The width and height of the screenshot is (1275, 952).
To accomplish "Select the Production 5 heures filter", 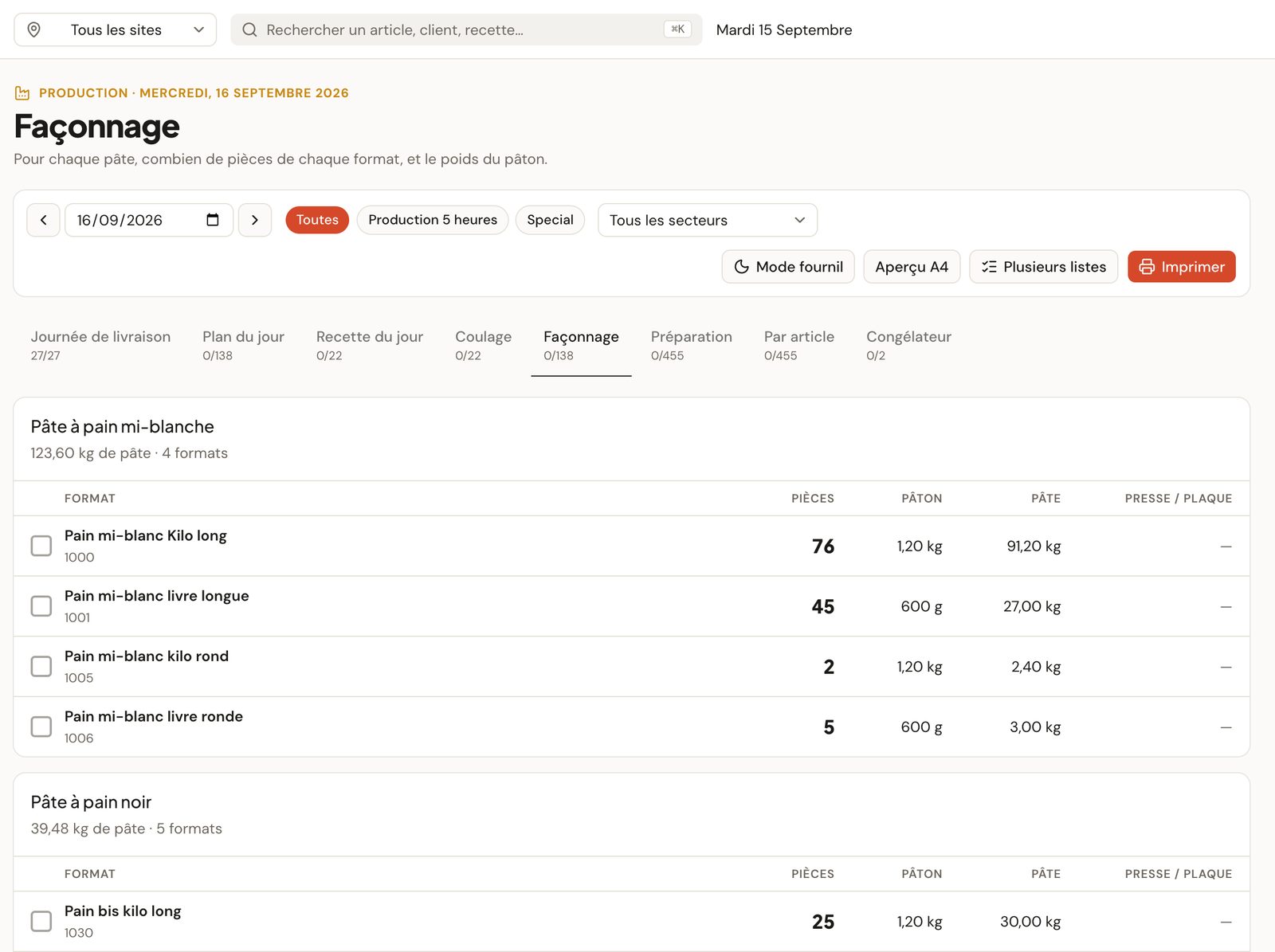I will pyautogui.click(x=433, y=220).
